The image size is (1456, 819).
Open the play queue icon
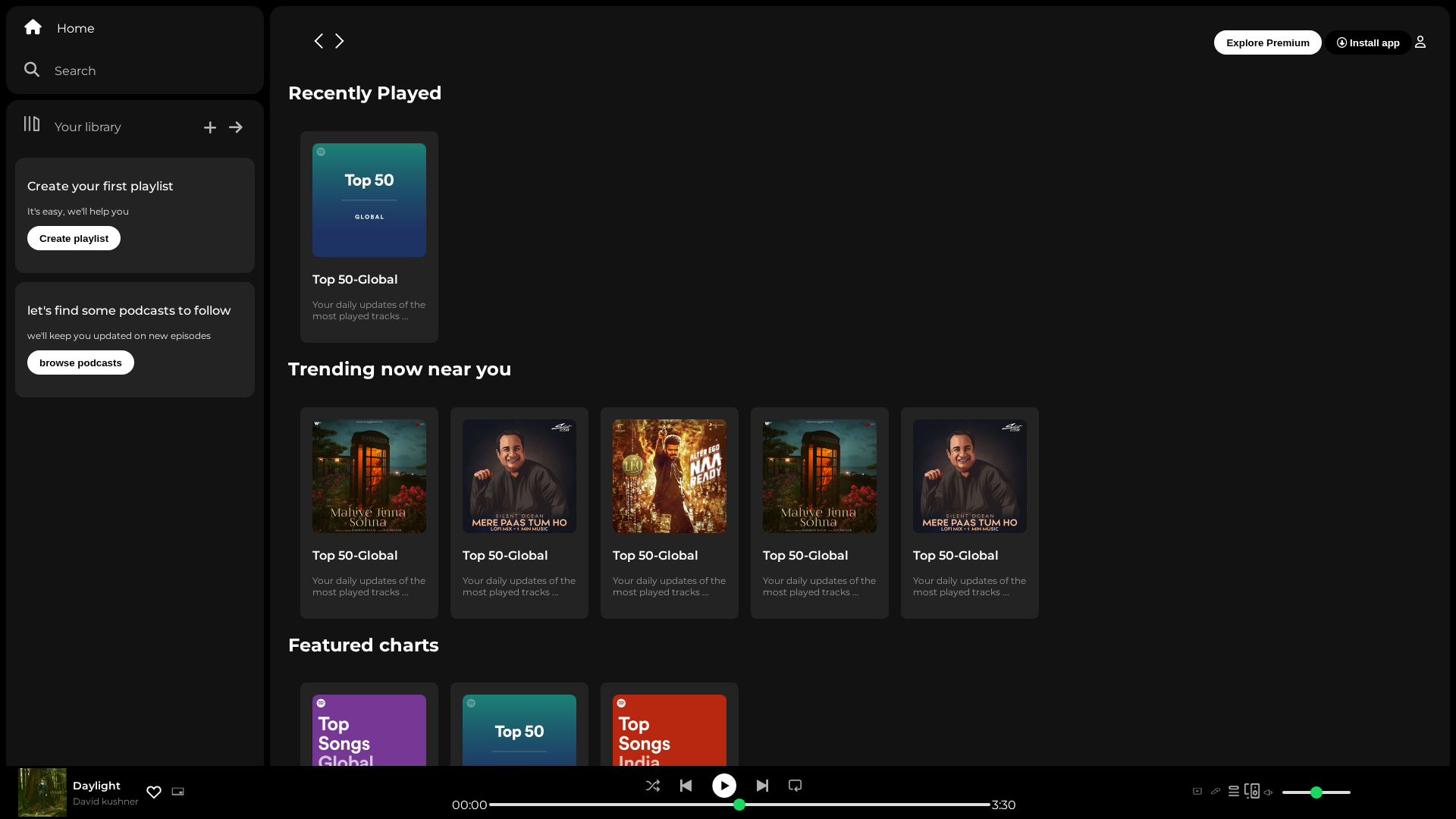1234,792
